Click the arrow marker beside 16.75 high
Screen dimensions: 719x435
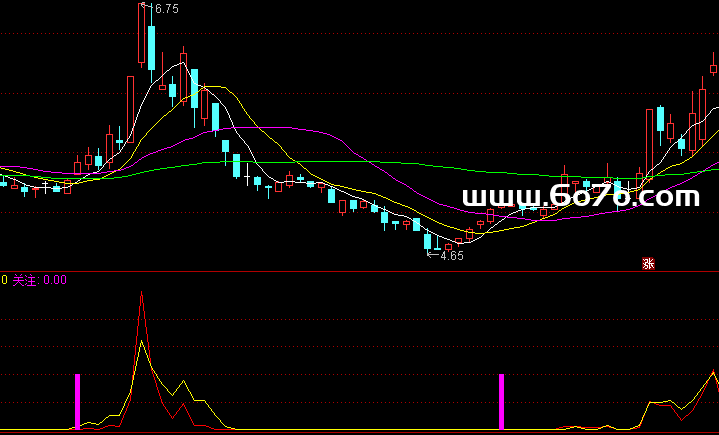146,7
